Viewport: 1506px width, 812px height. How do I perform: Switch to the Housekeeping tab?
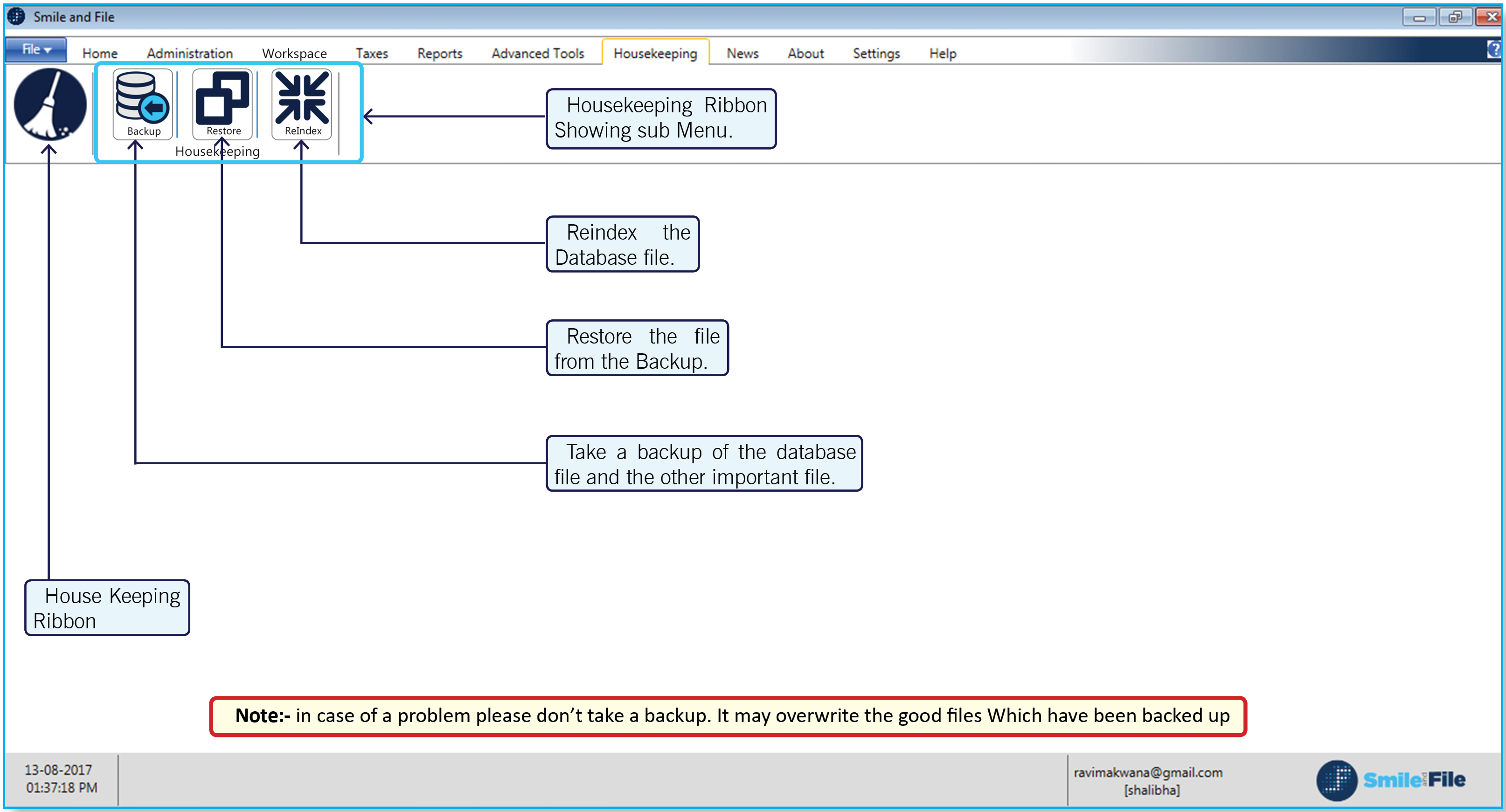pyautogui.click(x=655, y=53)
